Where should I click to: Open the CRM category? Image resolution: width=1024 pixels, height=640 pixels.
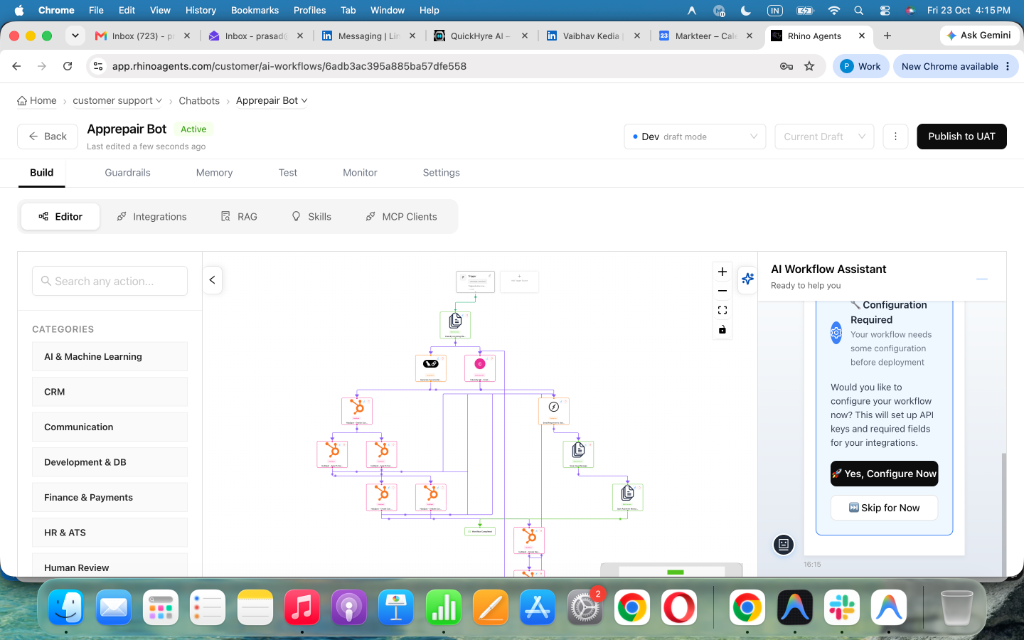(x=110, y=392)
